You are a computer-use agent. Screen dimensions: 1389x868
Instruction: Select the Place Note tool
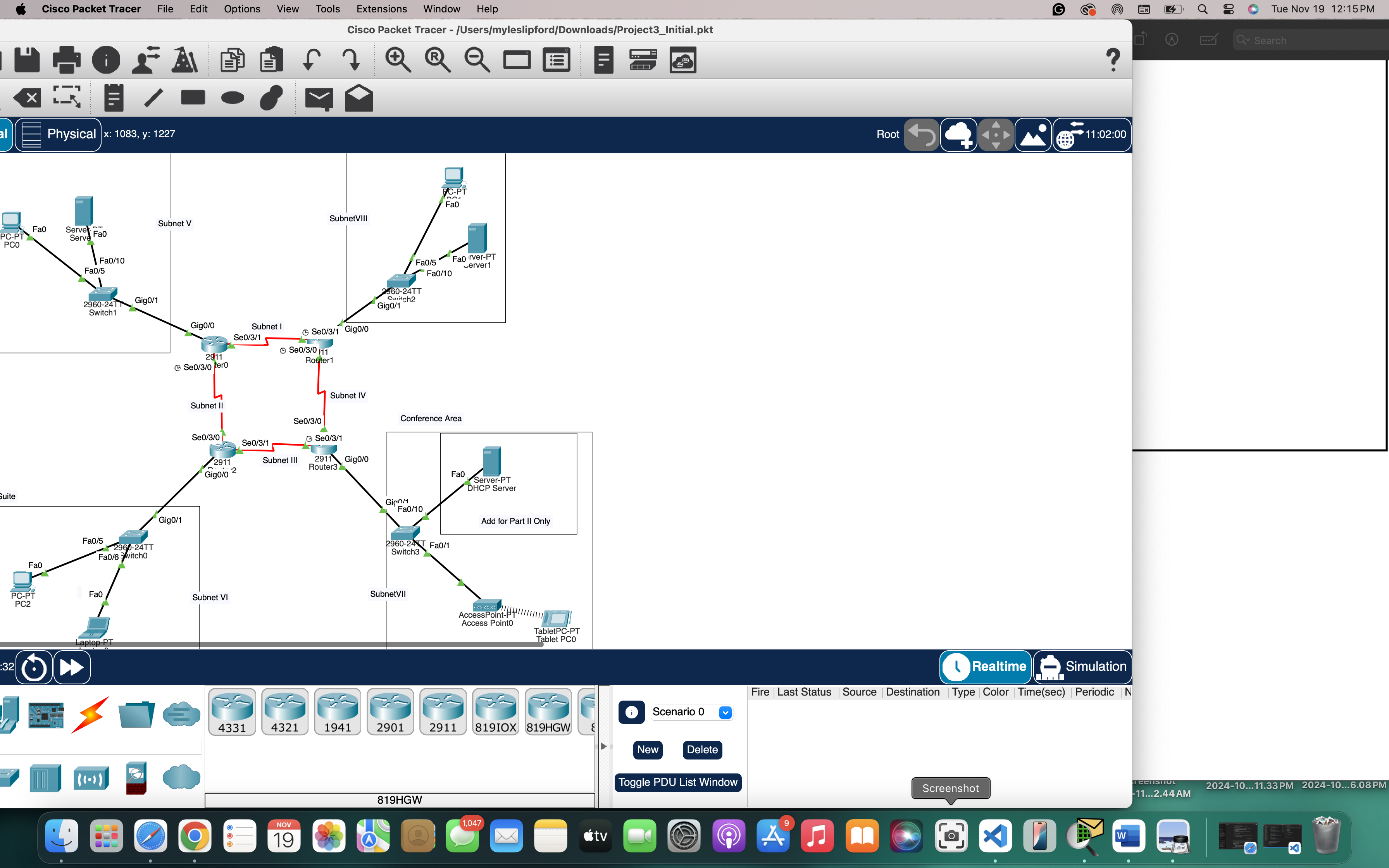coord(112,98)
